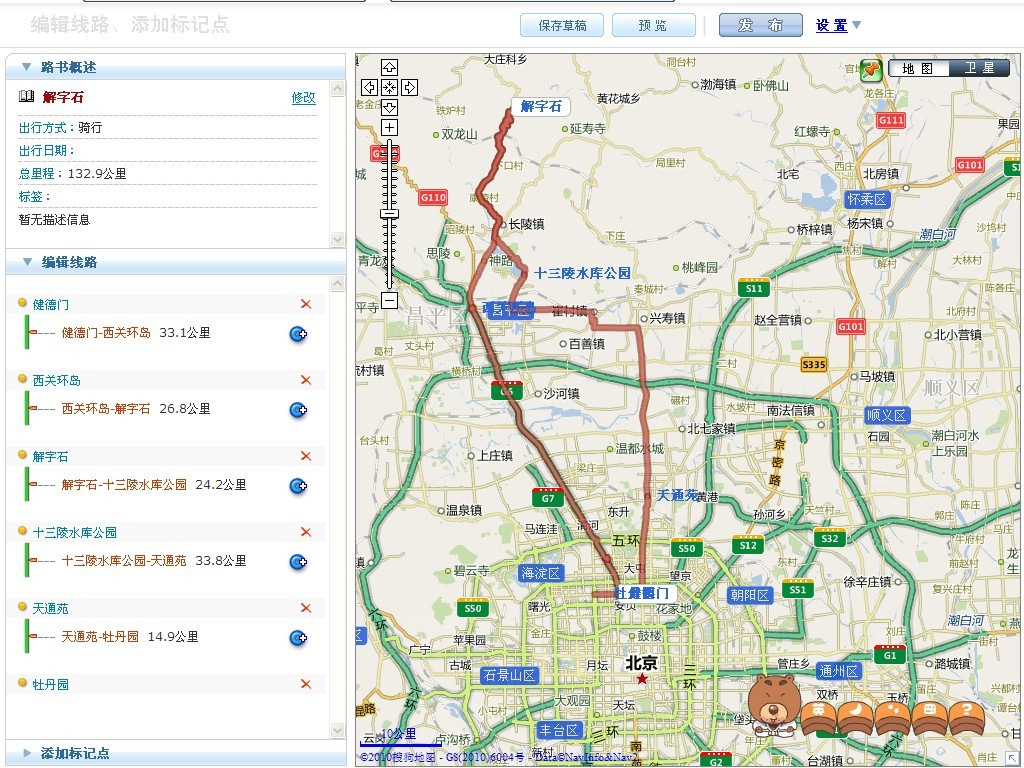Expand the 添加标记点 section
The height and width of the screenshot is (768, 1024).
(x=26, y=753)
